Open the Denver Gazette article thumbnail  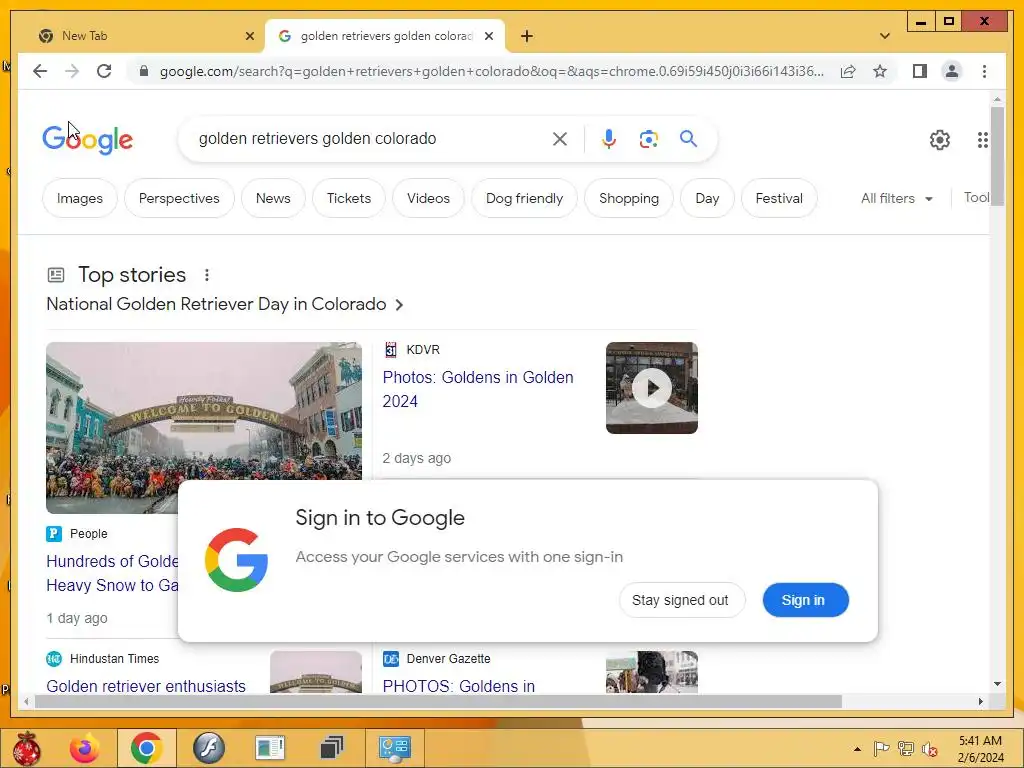pyautogui.click(x=651, y=671)
